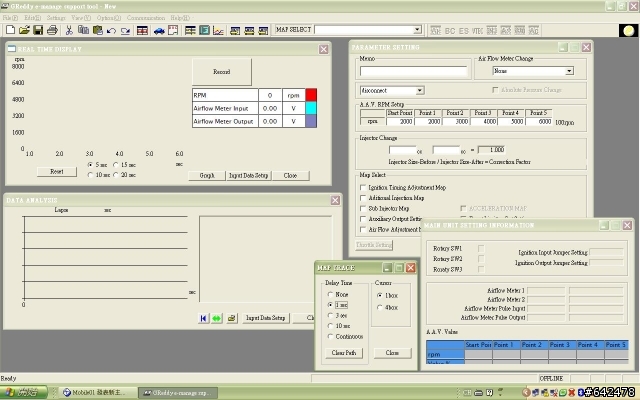
Task: Select 1box cursor option
Action: click(x=380, y=295)
